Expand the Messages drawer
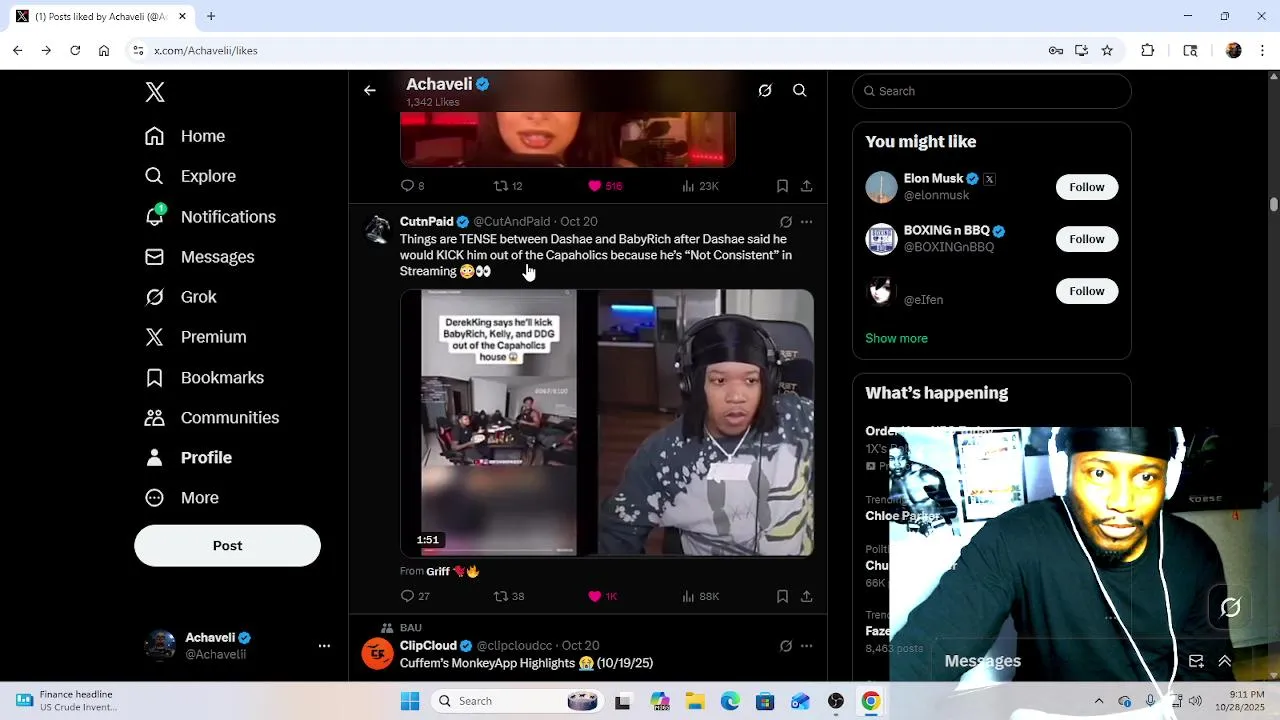Image resolution: width=1280 pixels, height=720 pixels. coord(1224,661)
